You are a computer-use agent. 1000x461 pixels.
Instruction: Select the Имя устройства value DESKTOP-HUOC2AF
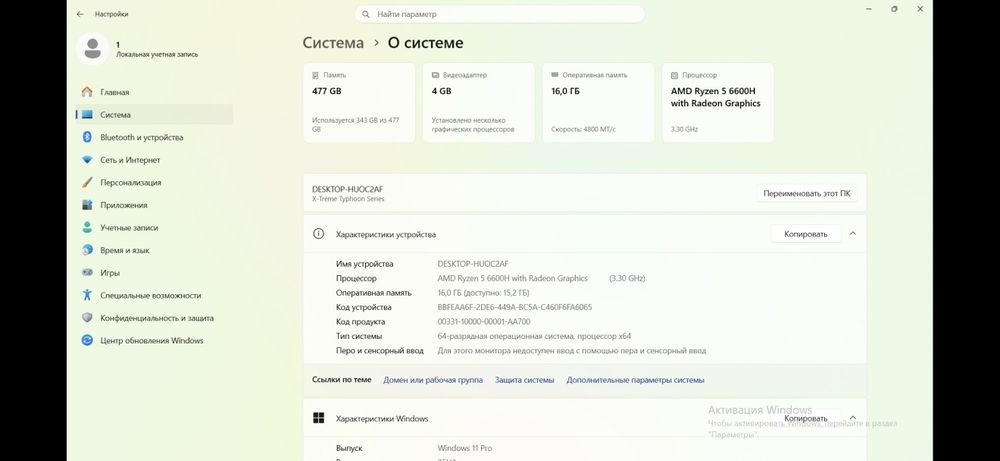(473, 264)
